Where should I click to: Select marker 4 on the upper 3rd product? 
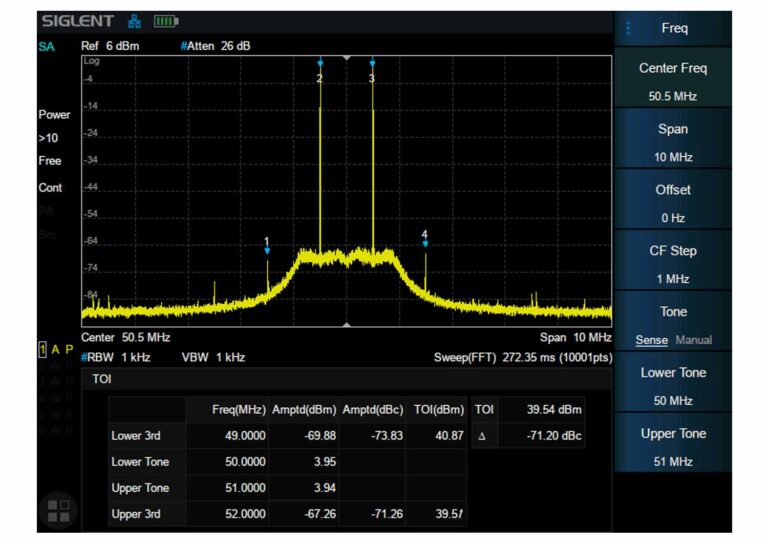425,238
